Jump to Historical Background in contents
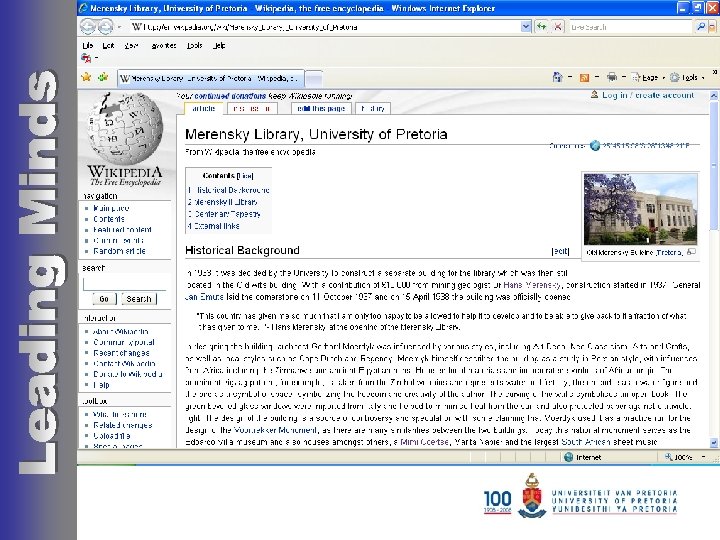Viewport: 720px width, 540px height. pos(228,190)
